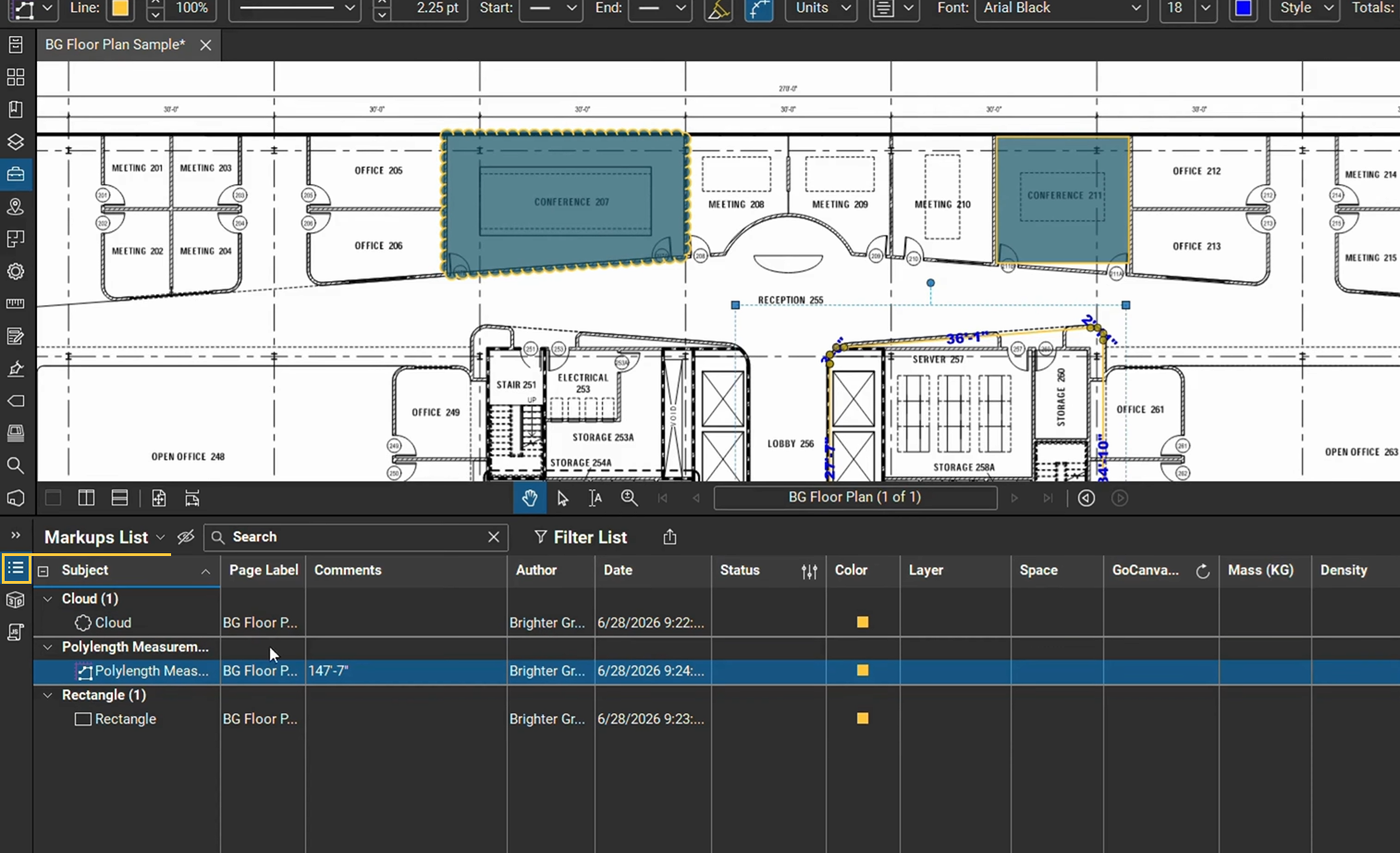Screen dimensions: 1400x853
Task: Open the blue text color swatch
Action: 1243,8
